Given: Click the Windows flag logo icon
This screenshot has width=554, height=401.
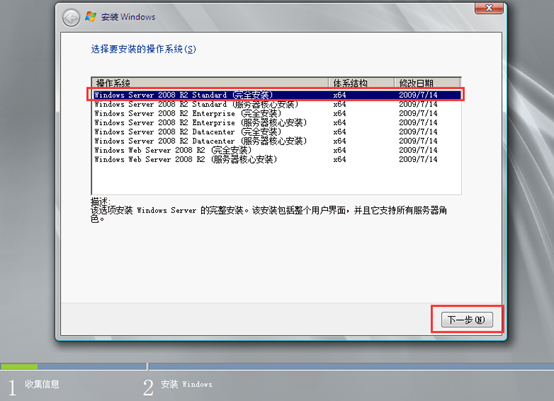Looking at the screenshot, I should pyautogui.click(x=91, y=17).
